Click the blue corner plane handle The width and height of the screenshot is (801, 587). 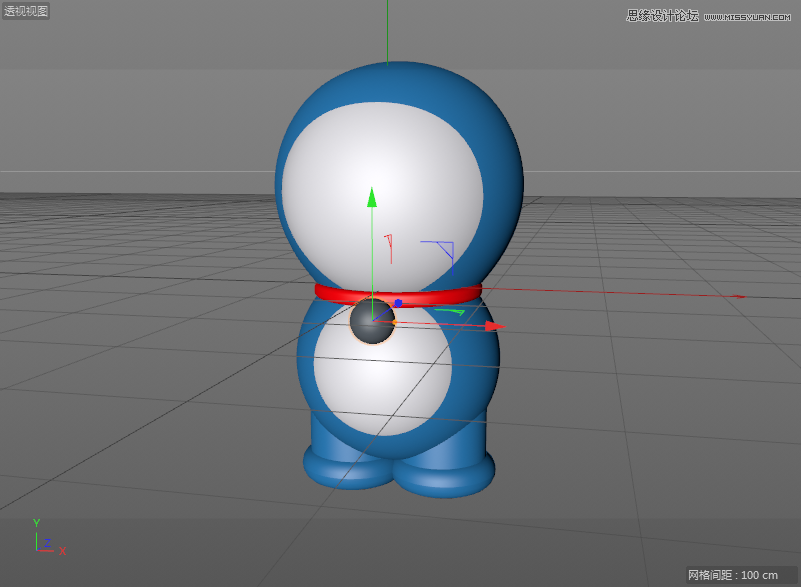coord(441,251)
